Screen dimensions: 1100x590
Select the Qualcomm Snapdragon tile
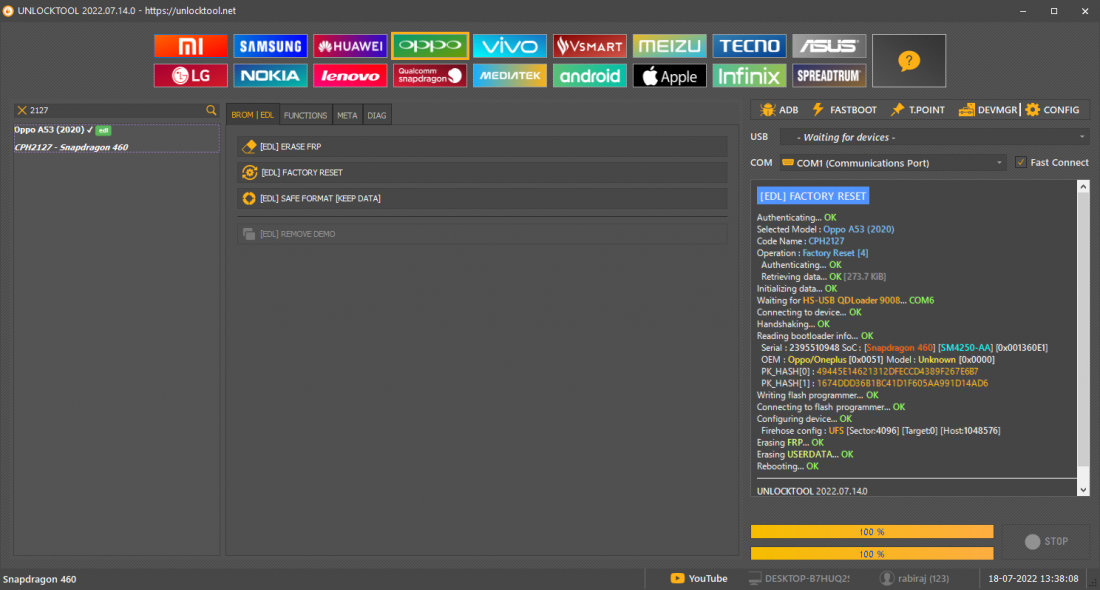[430, 76]
